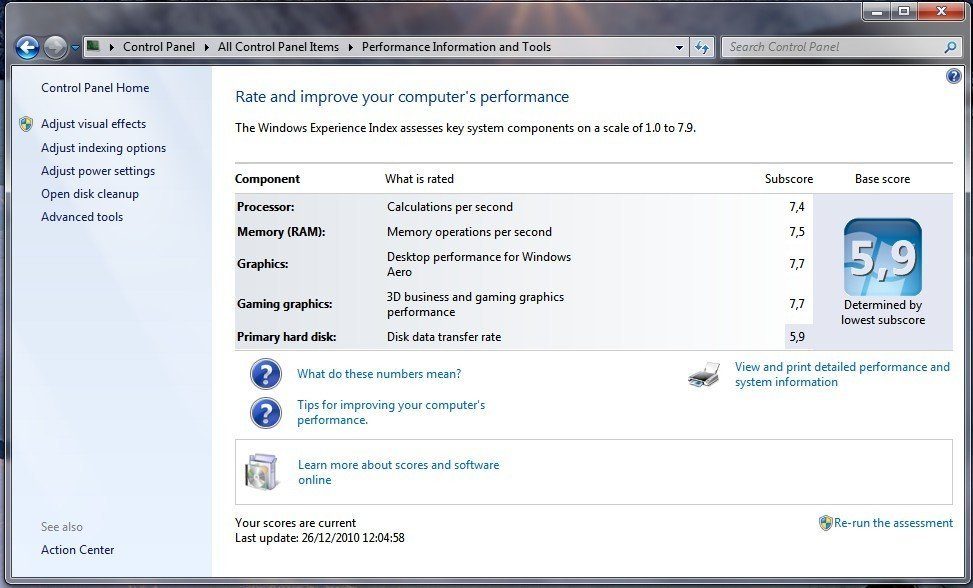Image resolution: width=973 pixels, height=588 pixels.
Task: Click the Gaming graphics row label
Action: click(285, 304)
